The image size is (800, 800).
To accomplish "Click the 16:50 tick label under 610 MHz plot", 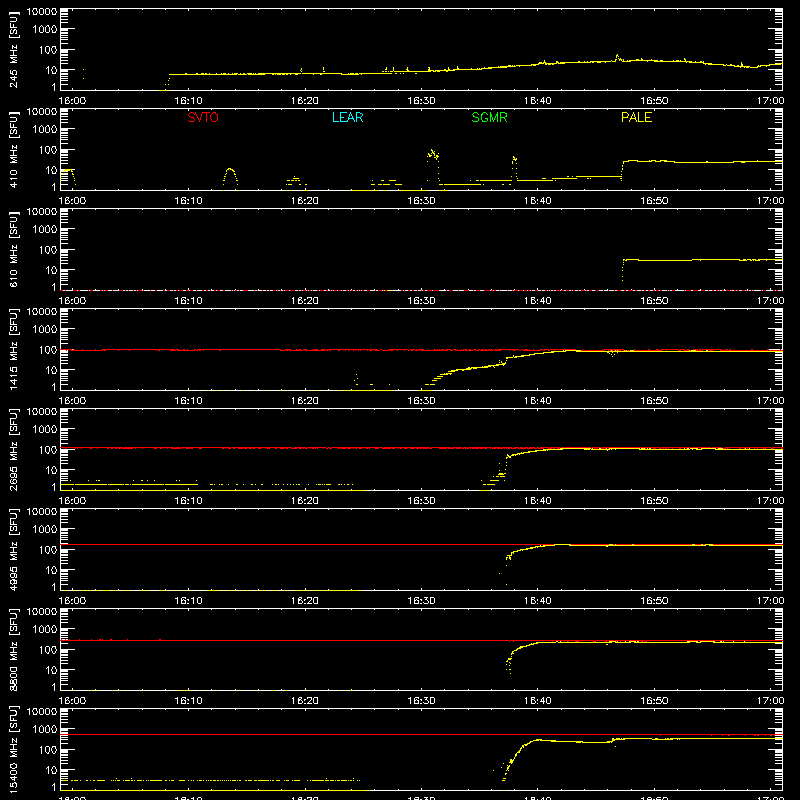I will tap(654, 301).
